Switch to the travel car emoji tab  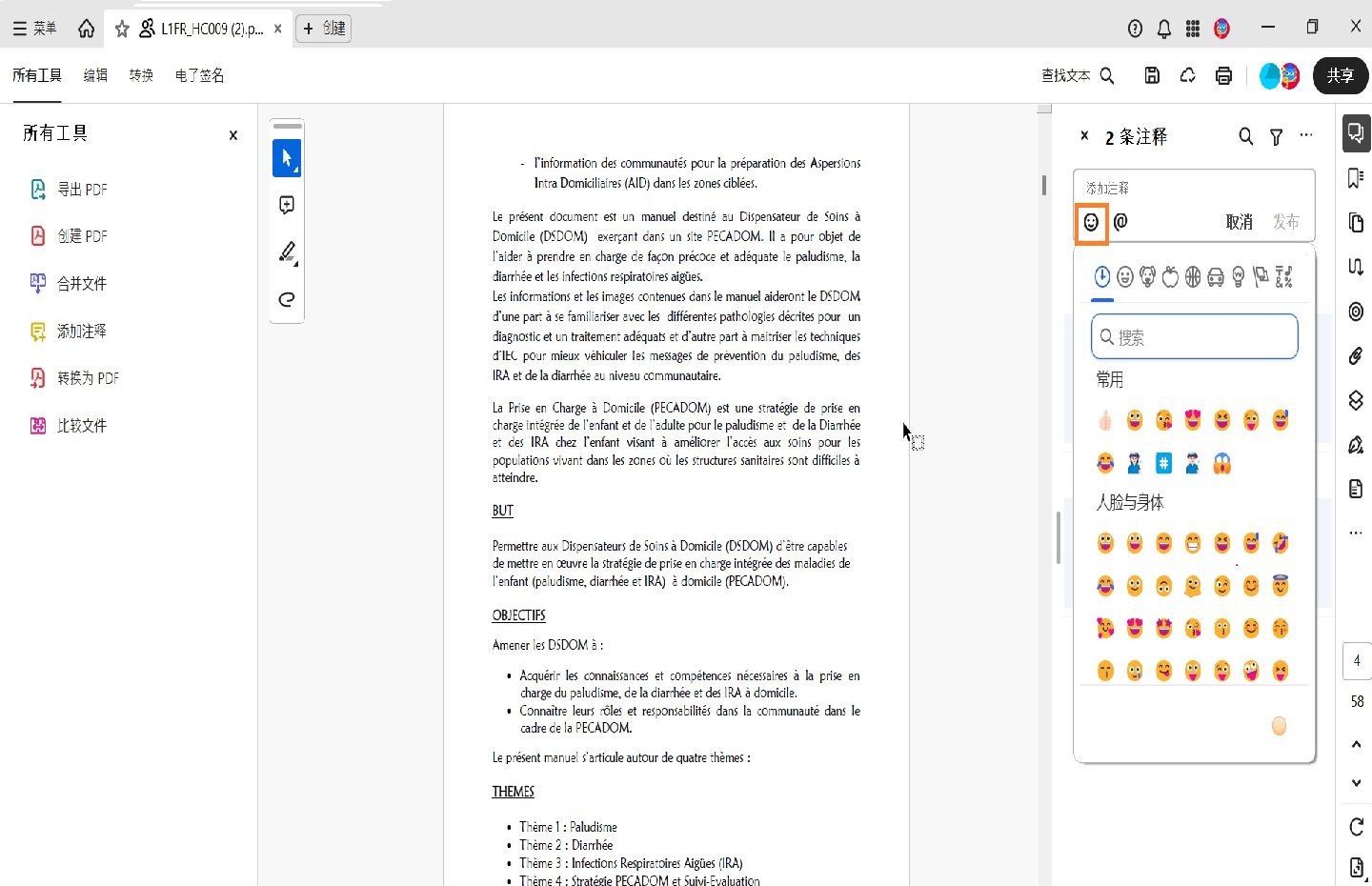coord(1216,277)
